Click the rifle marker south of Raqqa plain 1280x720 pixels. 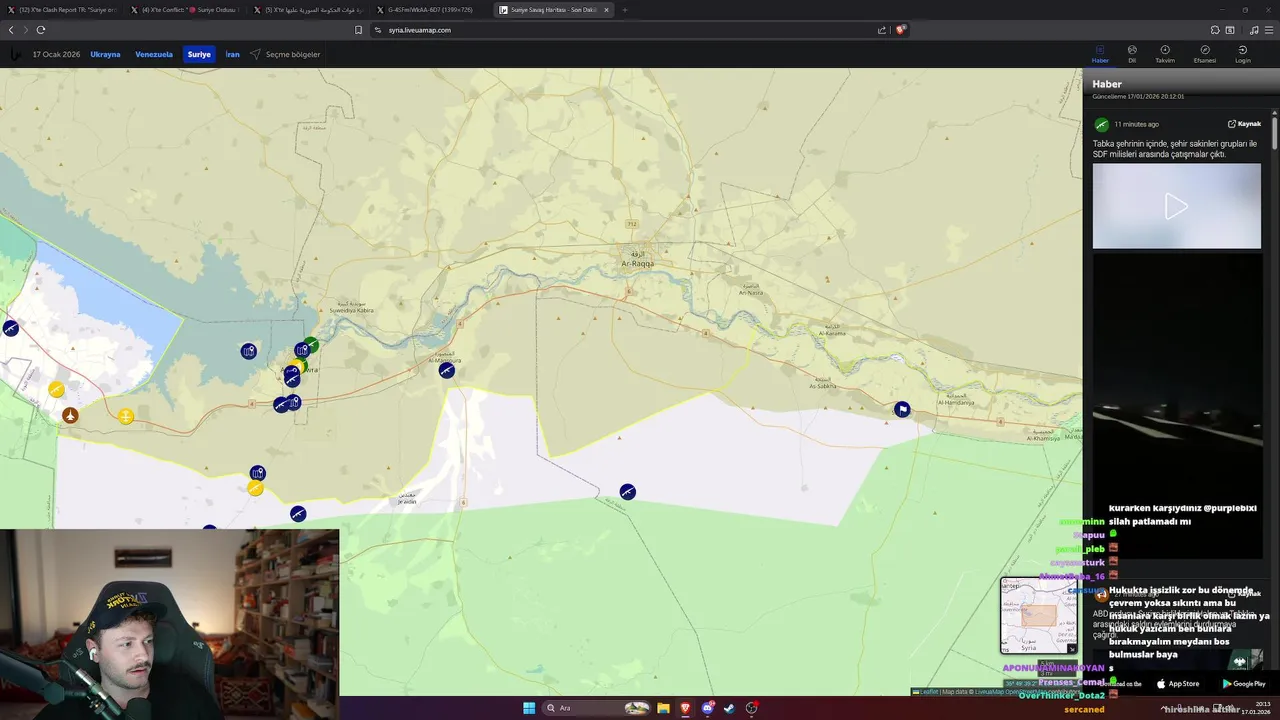tap(627, 491)
